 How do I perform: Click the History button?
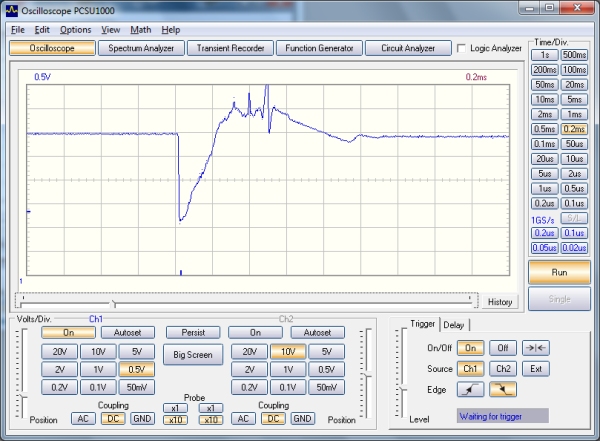click(500, 302)
